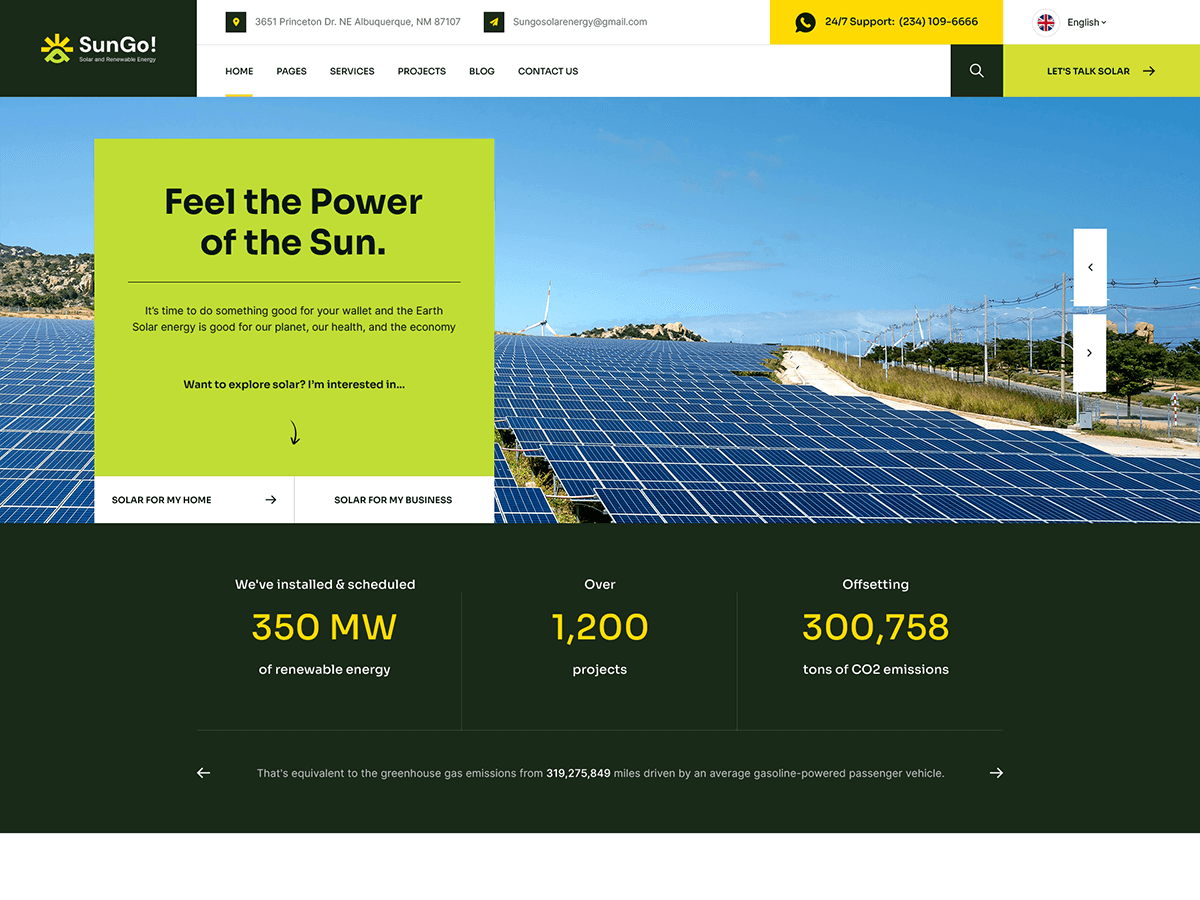Show next emissions fact with right arrow
Image resolution: width=1200 pixels, height=900 pixels.
(x=996, y=773)
